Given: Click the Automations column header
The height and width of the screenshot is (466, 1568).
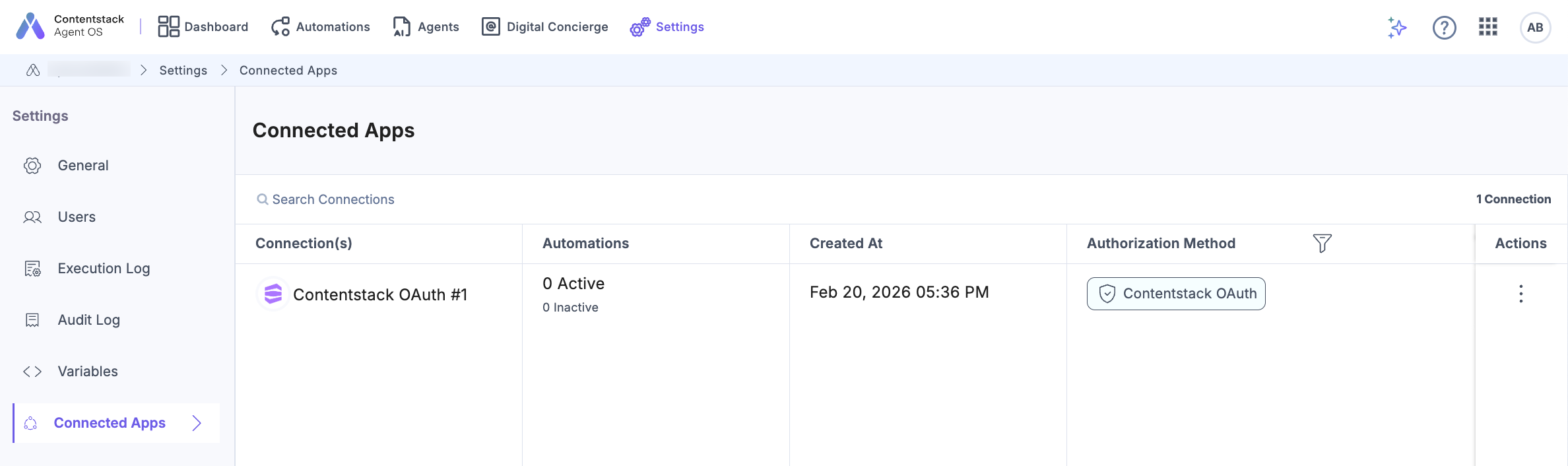Looking at the screenshot, I should click(586, 244).
